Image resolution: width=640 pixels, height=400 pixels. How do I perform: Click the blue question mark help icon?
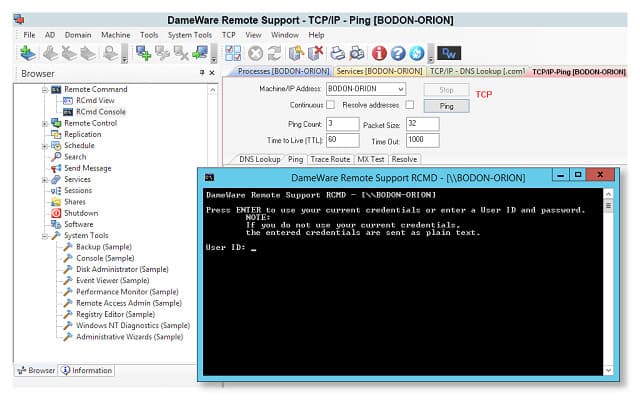(x=398, y=53)
